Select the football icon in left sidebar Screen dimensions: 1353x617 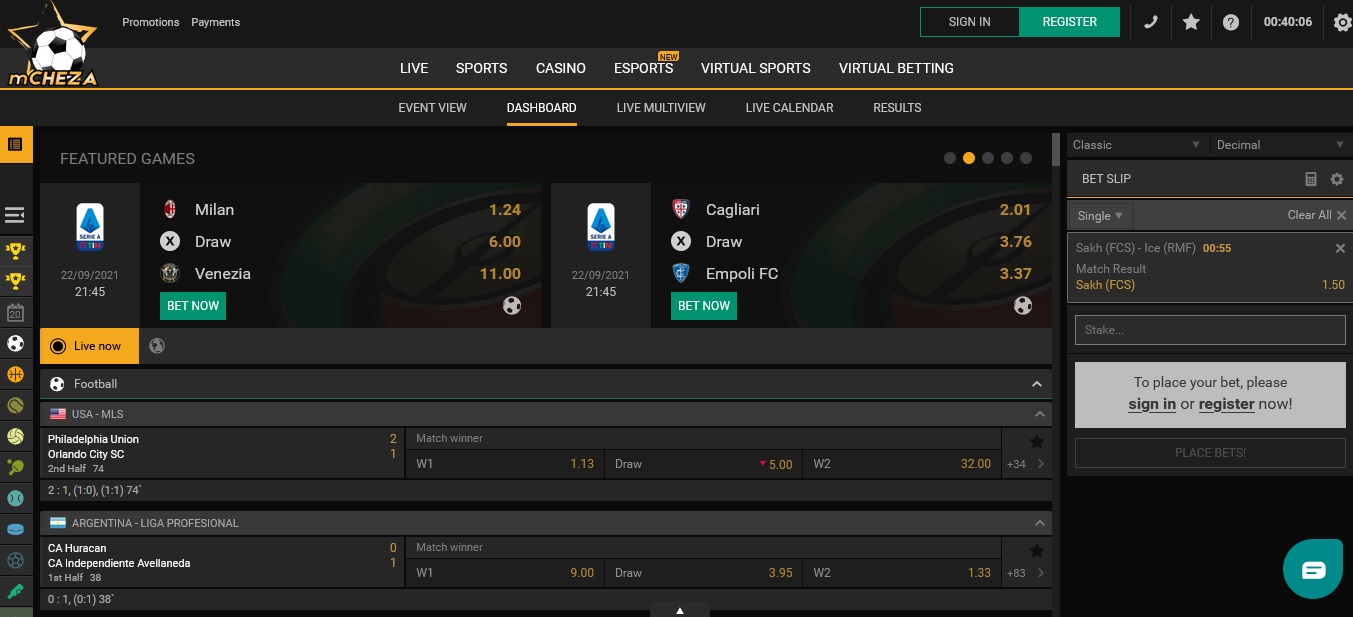[15, 344]
